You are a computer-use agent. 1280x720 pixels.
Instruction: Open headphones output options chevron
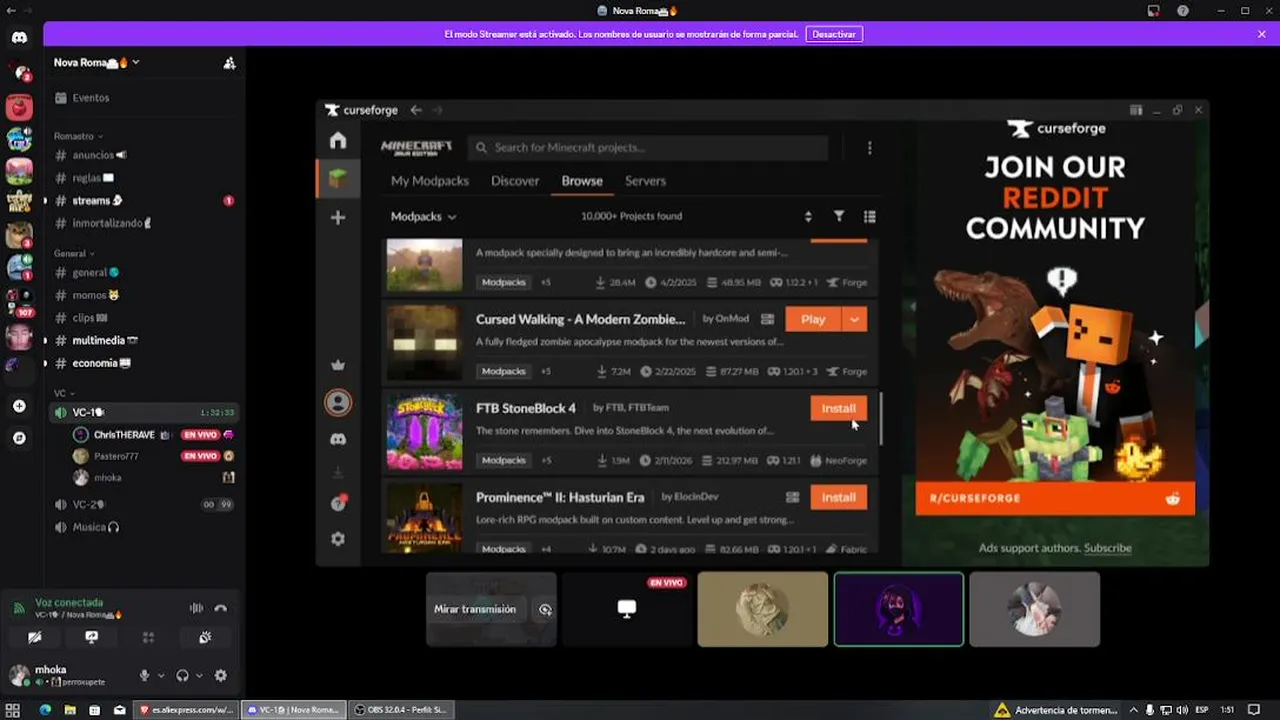(198, 675)
